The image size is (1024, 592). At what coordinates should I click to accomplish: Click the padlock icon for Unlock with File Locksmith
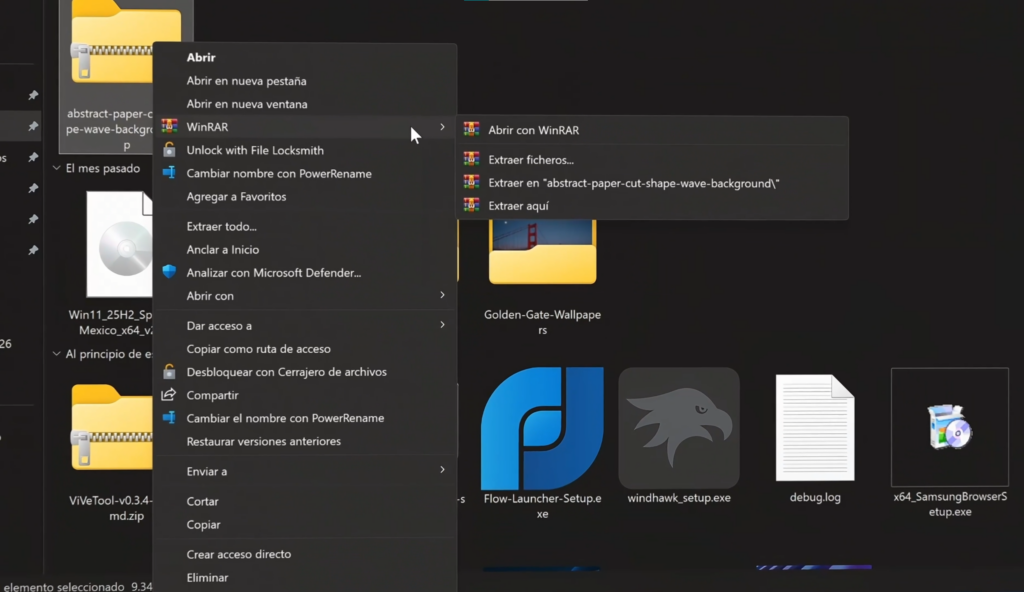coord(169,150)
